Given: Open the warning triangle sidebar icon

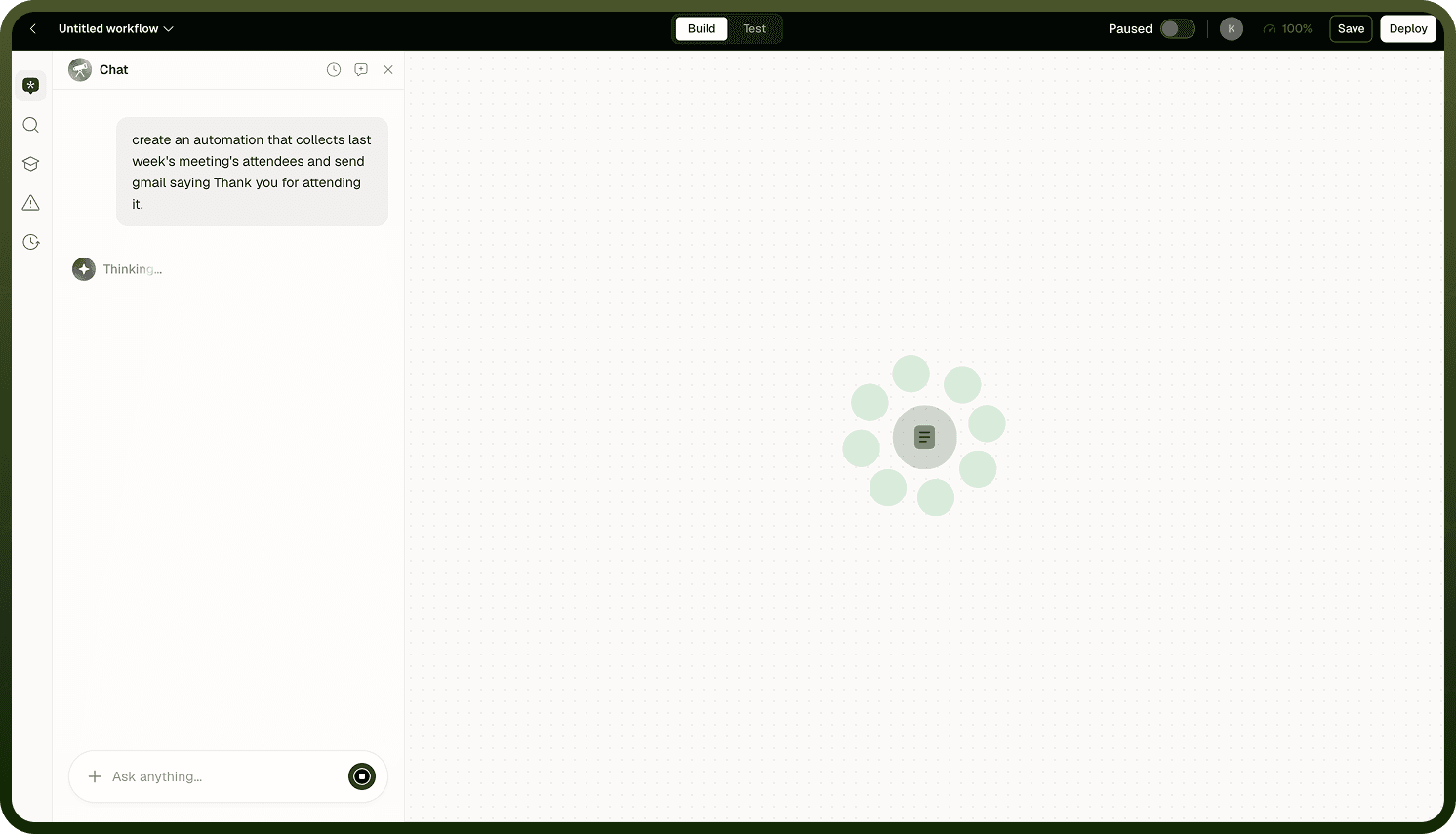Looking at the screenshot, I should point(31,203).
